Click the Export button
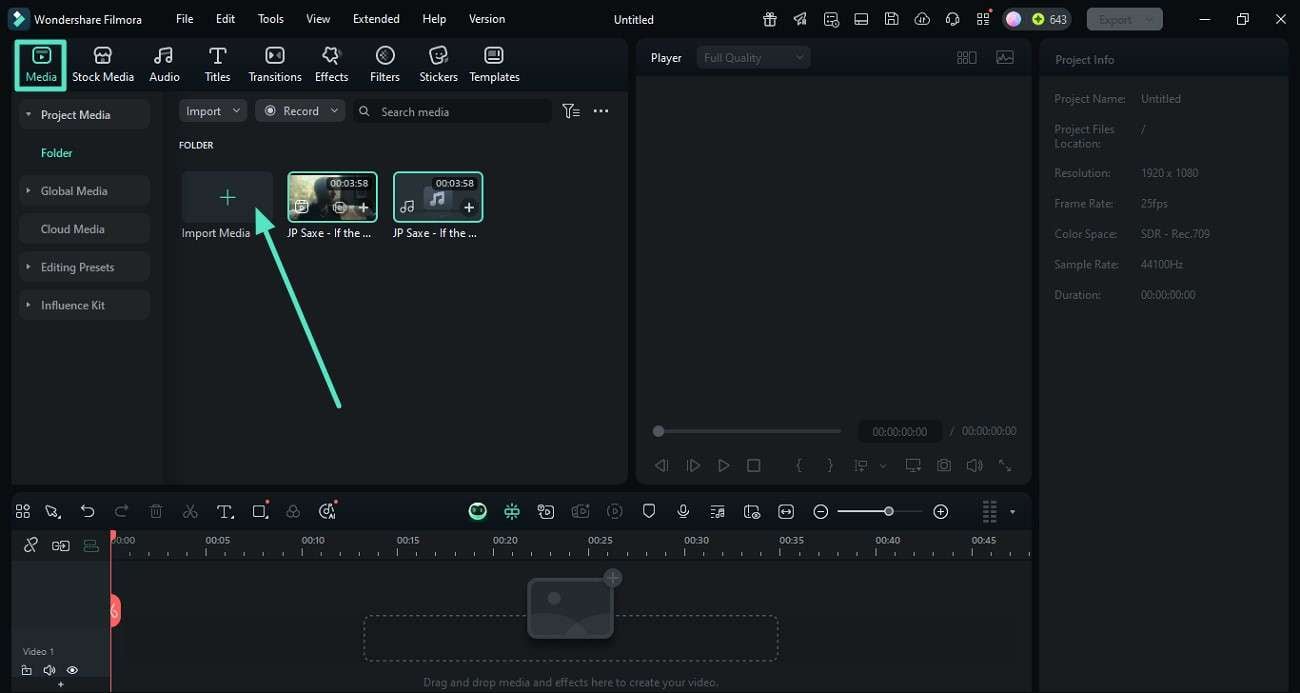The width and height of the screenshot is (1300, 693). [1124, 19]
